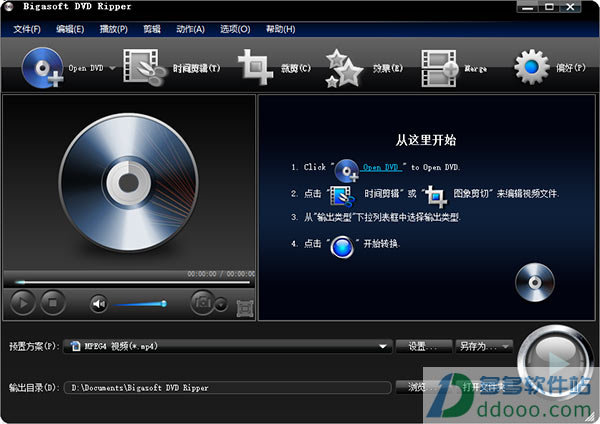Image resolution: width=600 pixels, height=424 pixels.
Task: Click the app logo in title bar
Action: 8,7
